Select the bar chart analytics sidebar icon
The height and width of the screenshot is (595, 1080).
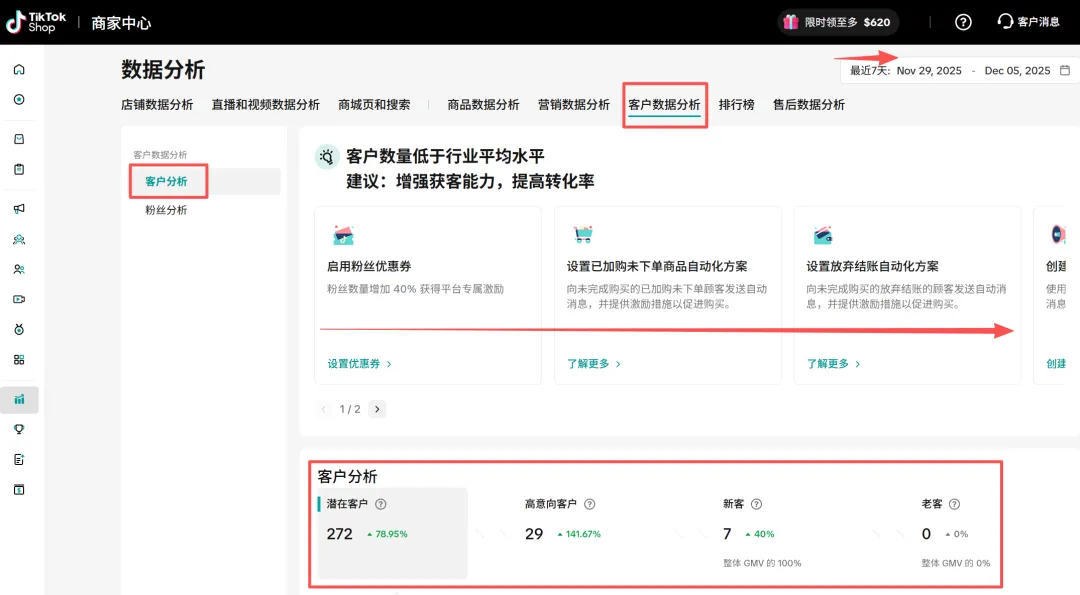pos(19,399)
